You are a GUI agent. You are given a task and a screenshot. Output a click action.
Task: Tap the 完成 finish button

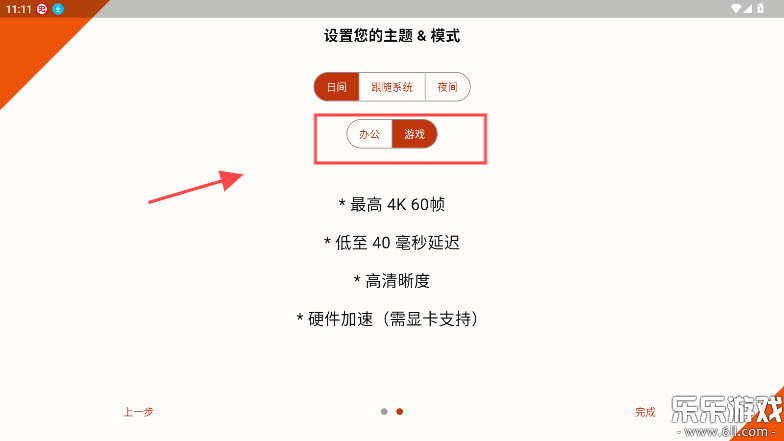[x=645, y=412]
